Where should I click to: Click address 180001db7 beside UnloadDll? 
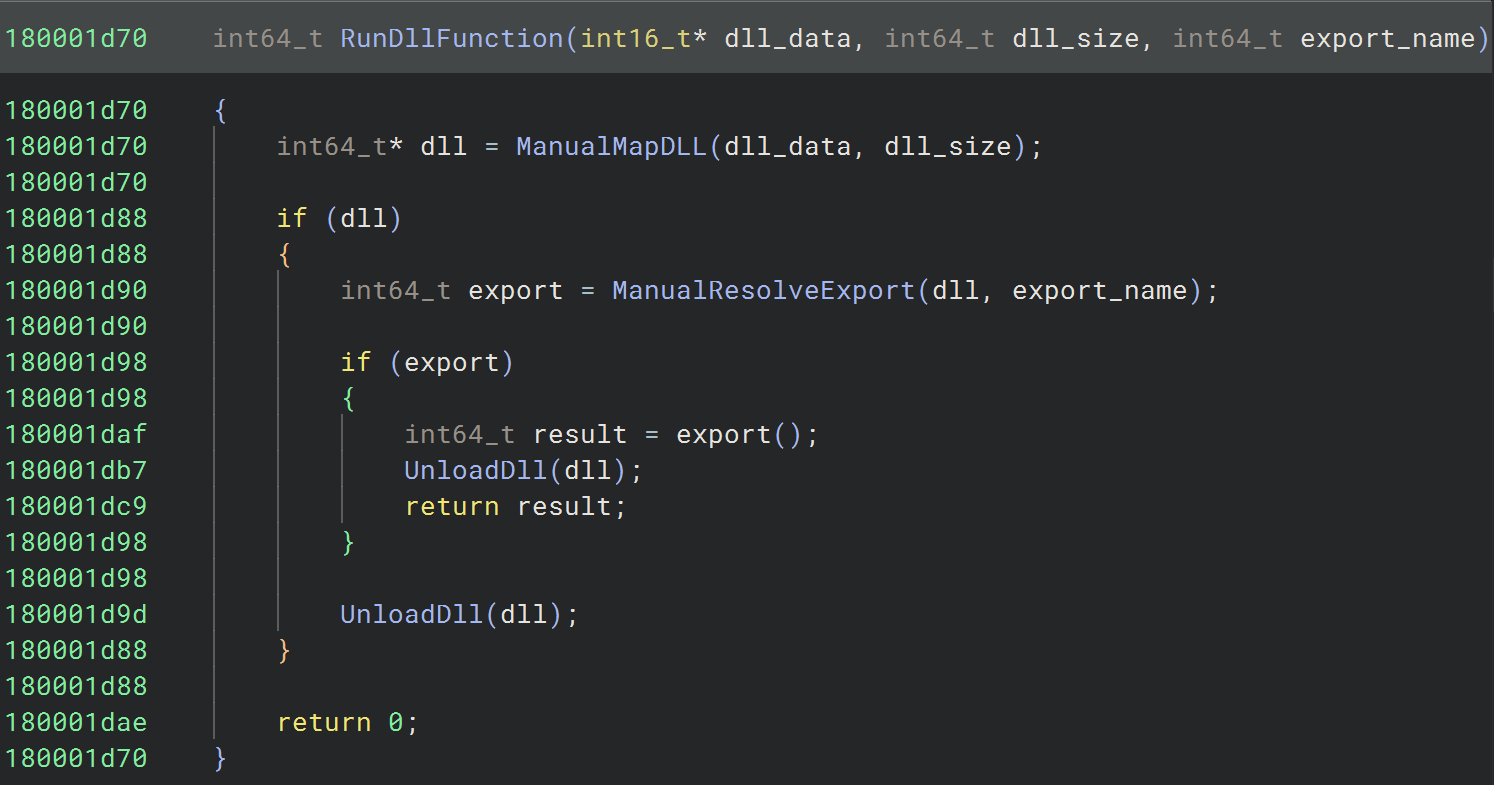pyautogui.click(x=76, y=470)
